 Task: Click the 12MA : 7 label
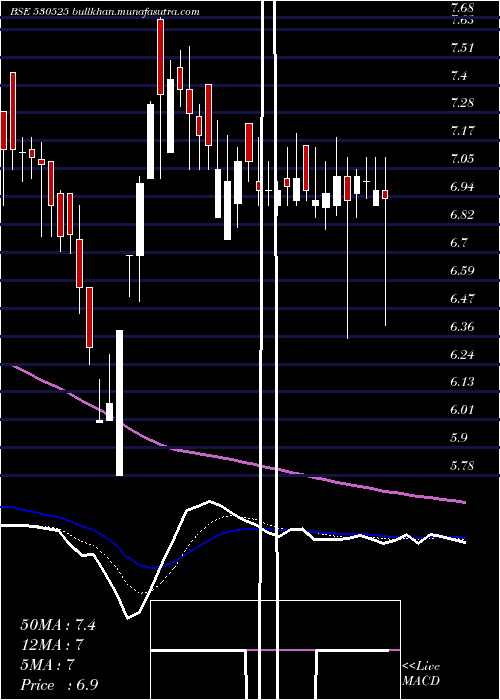[52, 645]
